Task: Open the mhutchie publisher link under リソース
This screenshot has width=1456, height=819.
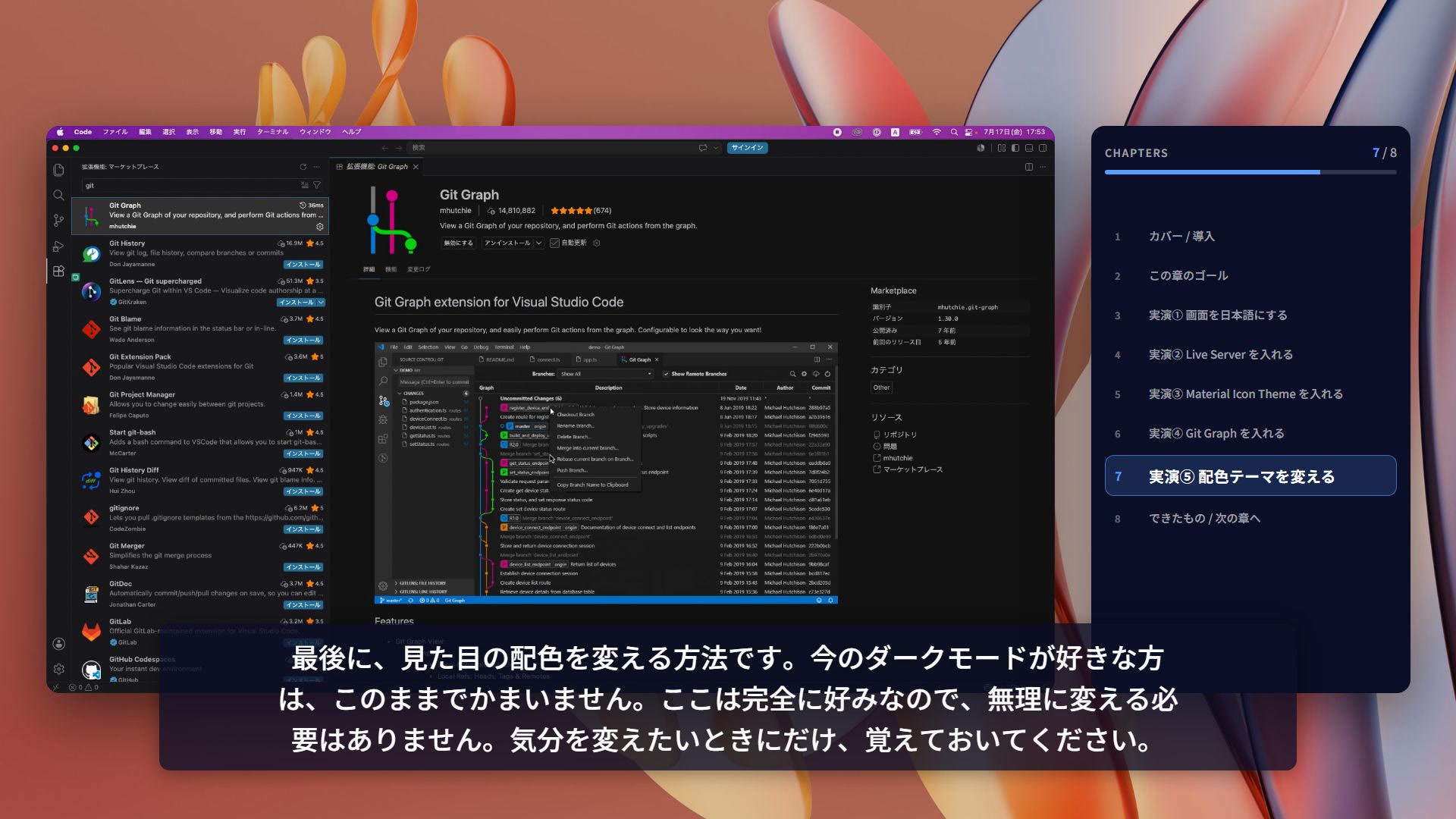Action: 897,458
